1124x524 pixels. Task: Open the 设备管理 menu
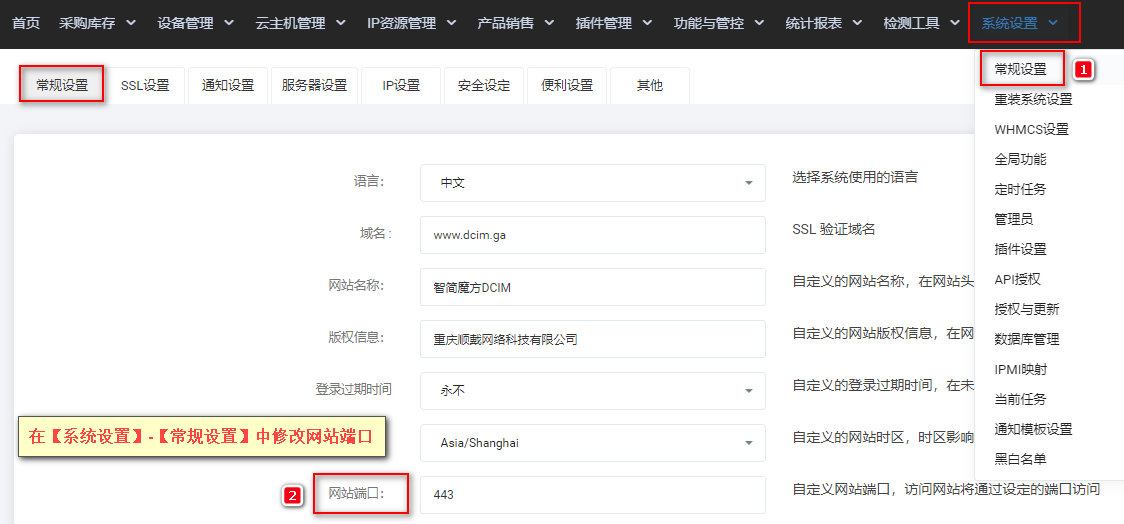196,23
